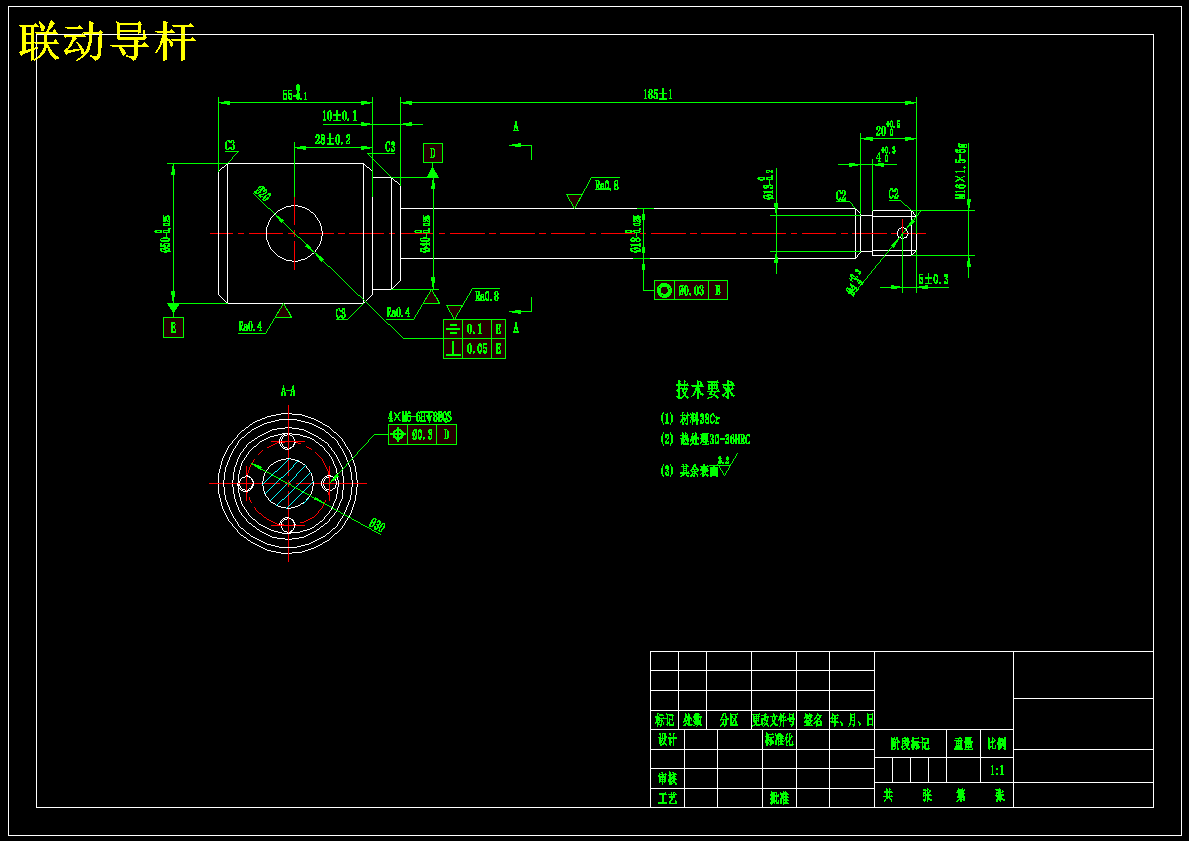The width and height of the screenshot is (1189, 841).
Task: Click the section title 'A-A'
Action: tap(288, 391)
